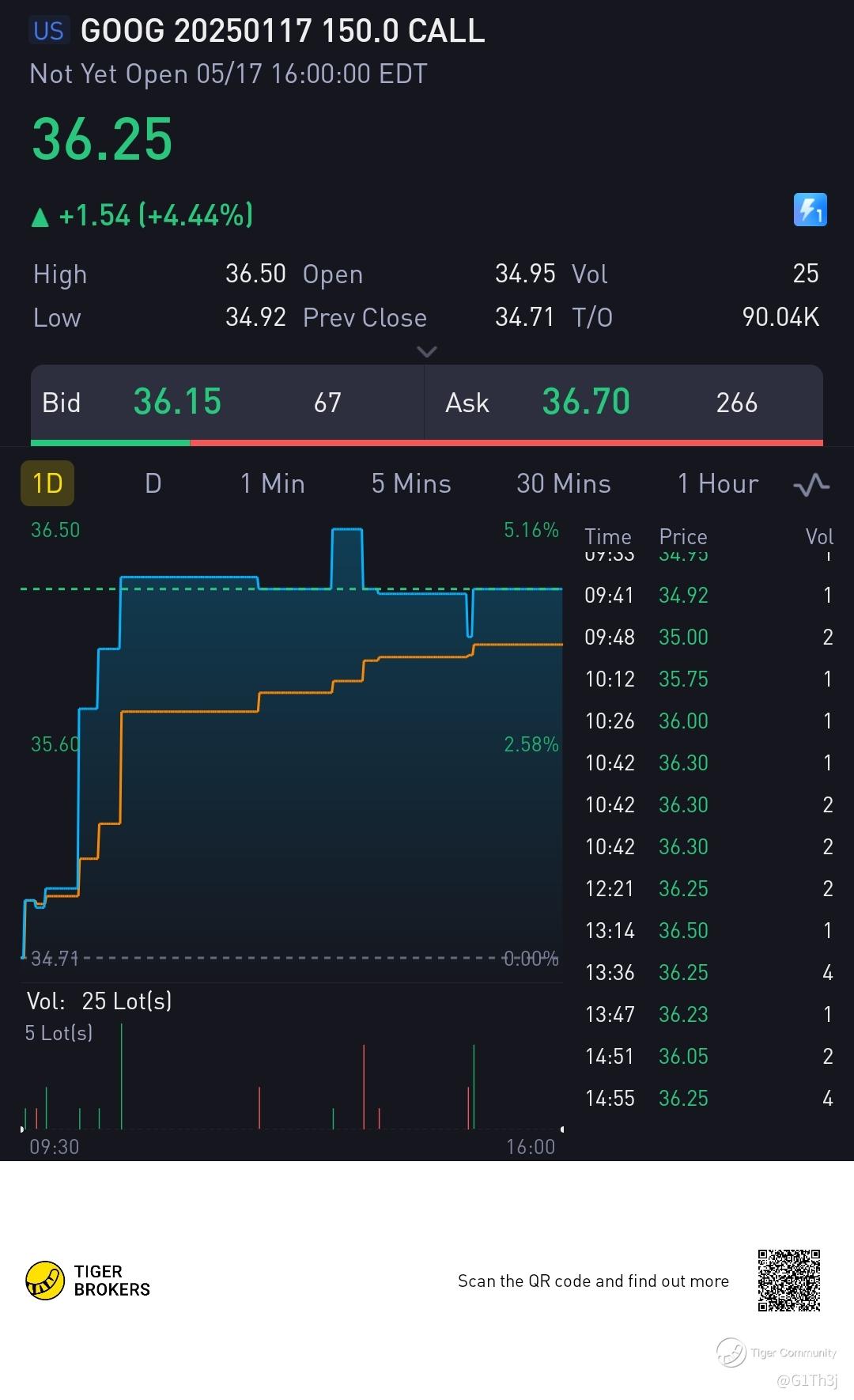Tap the Low value 34.92

(x=255, y=317)
